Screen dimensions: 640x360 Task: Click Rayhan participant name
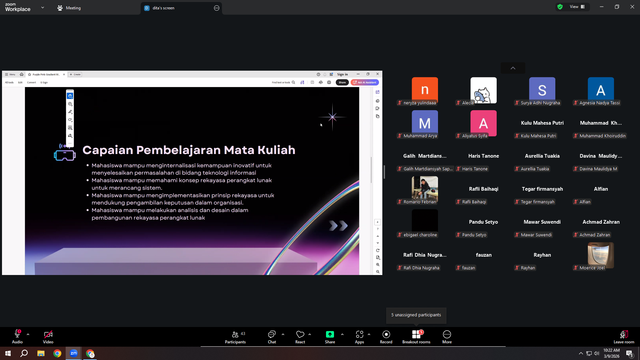point(542,255)
